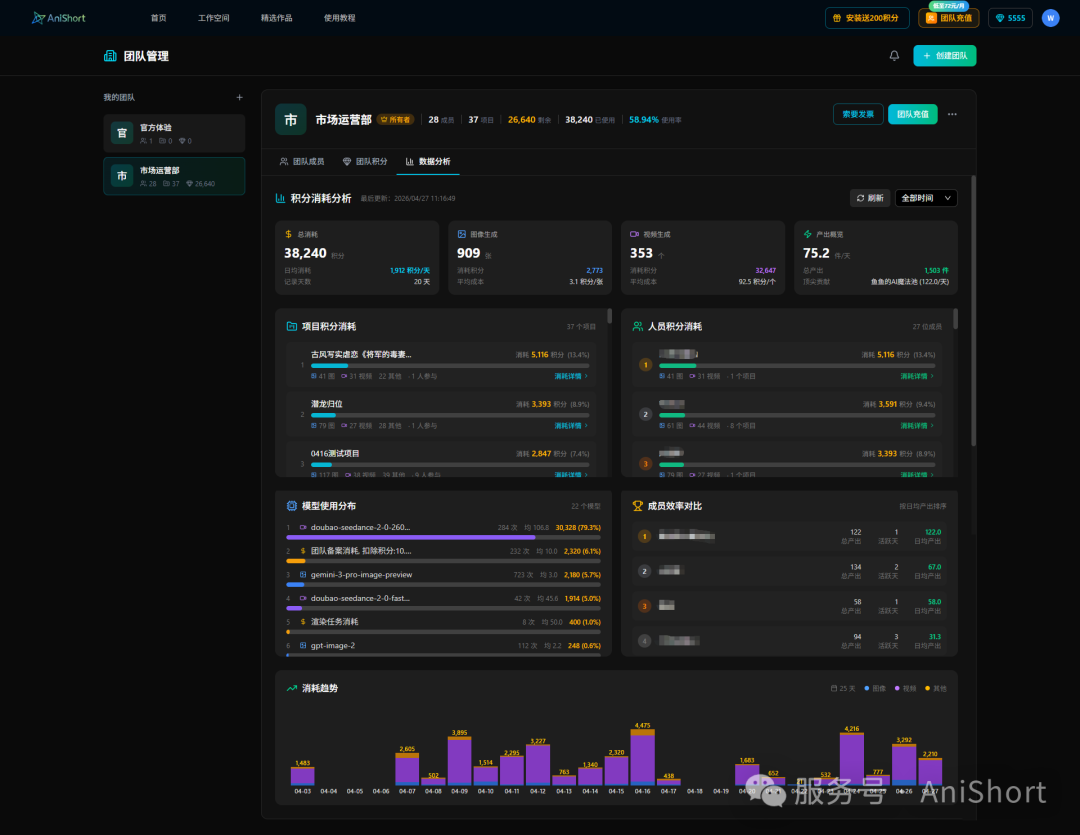Click the 积分消耗分析 bar chart icon
1080x835 pixels.
point(280,198)
